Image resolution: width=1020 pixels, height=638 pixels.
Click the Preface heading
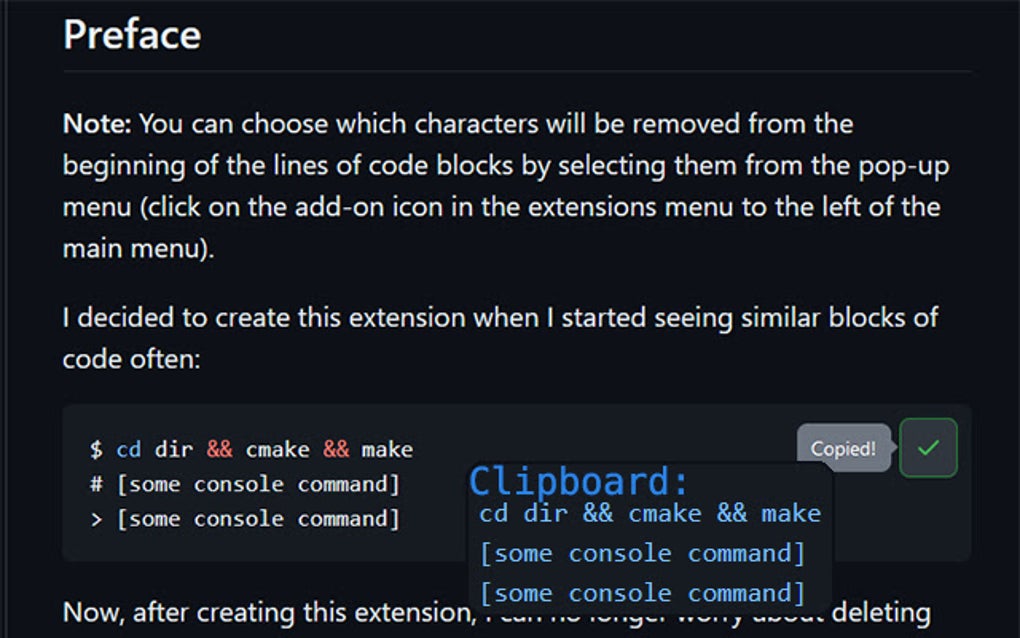pyautogui.click(x=132, y=35)
